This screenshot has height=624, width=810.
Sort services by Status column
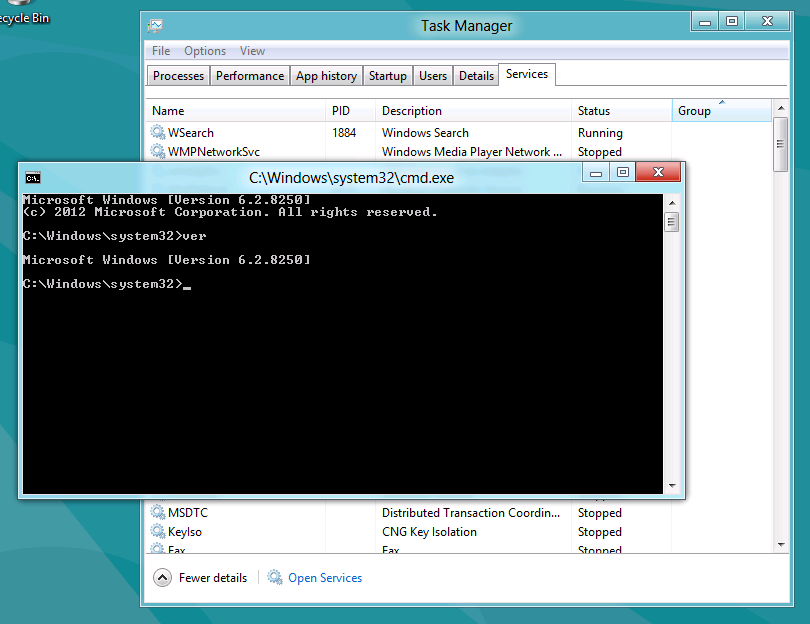[594, 111]
